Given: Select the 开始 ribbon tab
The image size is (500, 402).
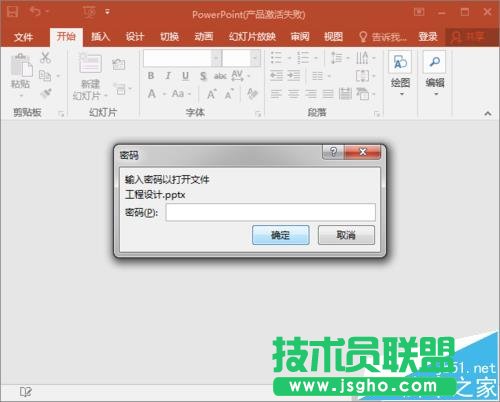Looking at the screenshot, I should [x=66, y=36].
